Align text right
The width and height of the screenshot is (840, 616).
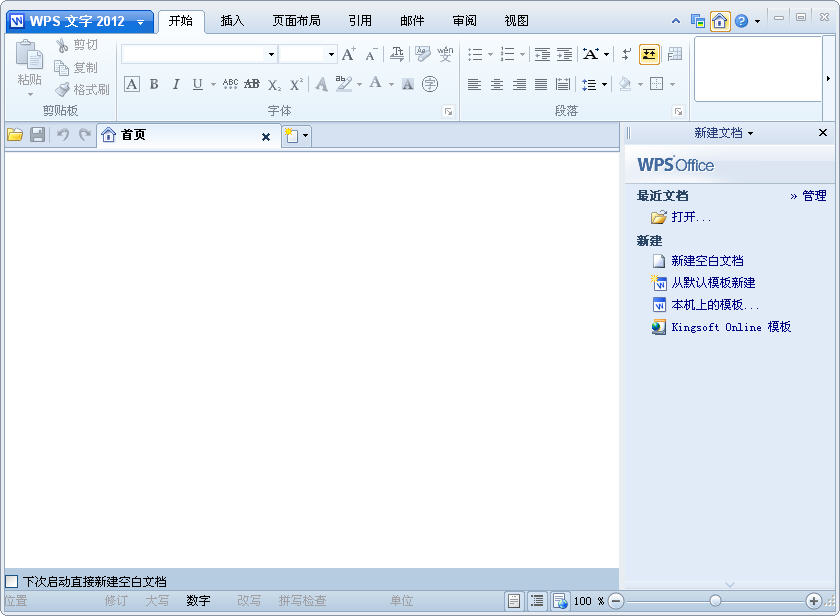pos(519,84)
